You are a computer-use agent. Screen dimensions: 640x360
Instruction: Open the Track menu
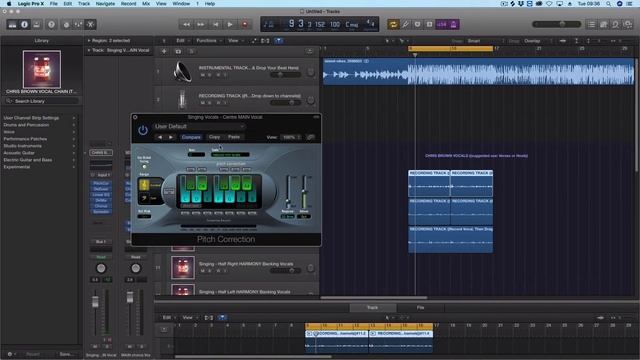(84, 4)
